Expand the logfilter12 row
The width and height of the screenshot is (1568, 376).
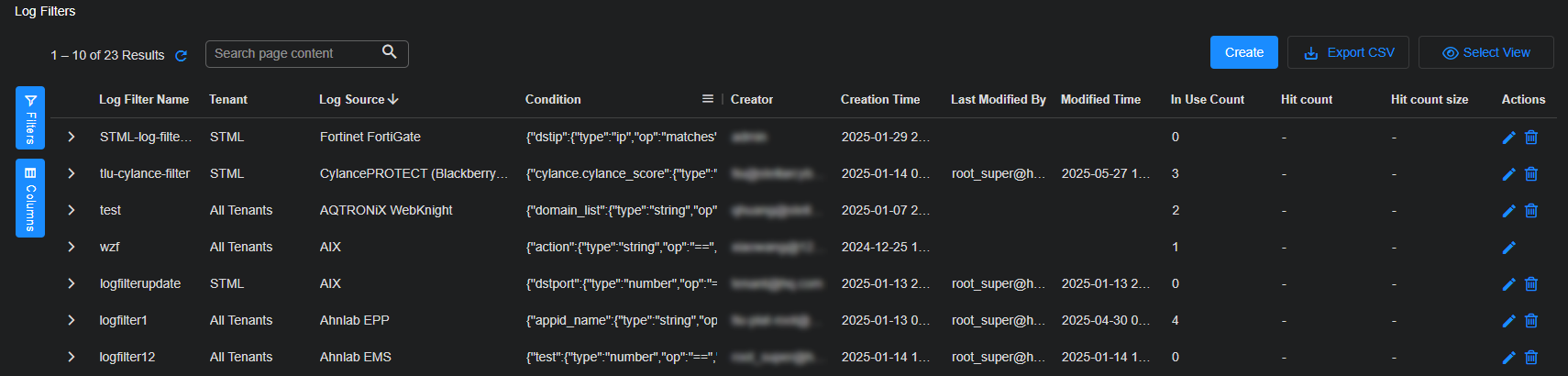(72, 357)
